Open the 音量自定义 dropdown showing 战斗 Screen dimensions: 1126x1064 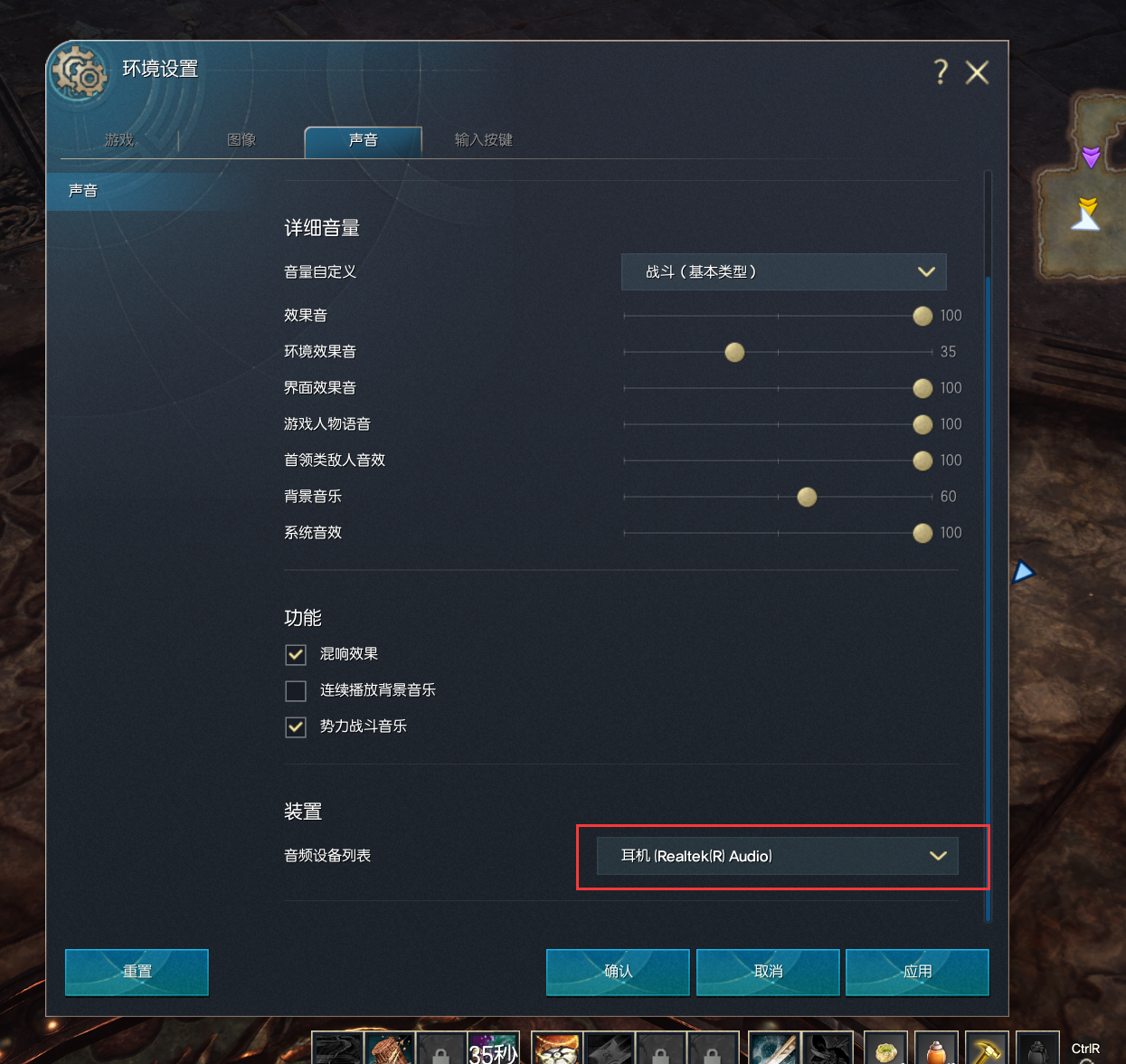pos(784,271)
